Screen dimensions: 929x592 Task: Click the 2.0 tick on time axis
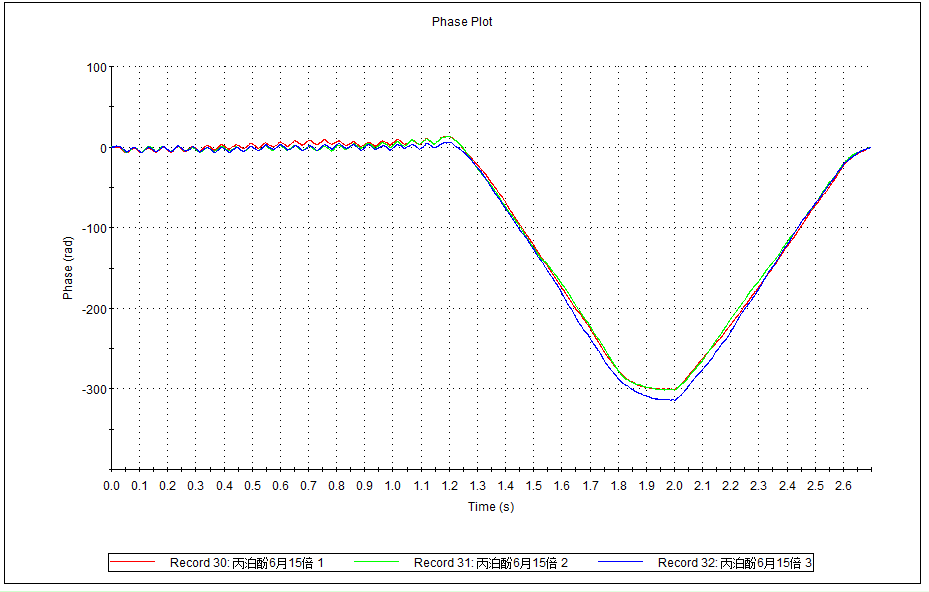[x=675, y=486]
